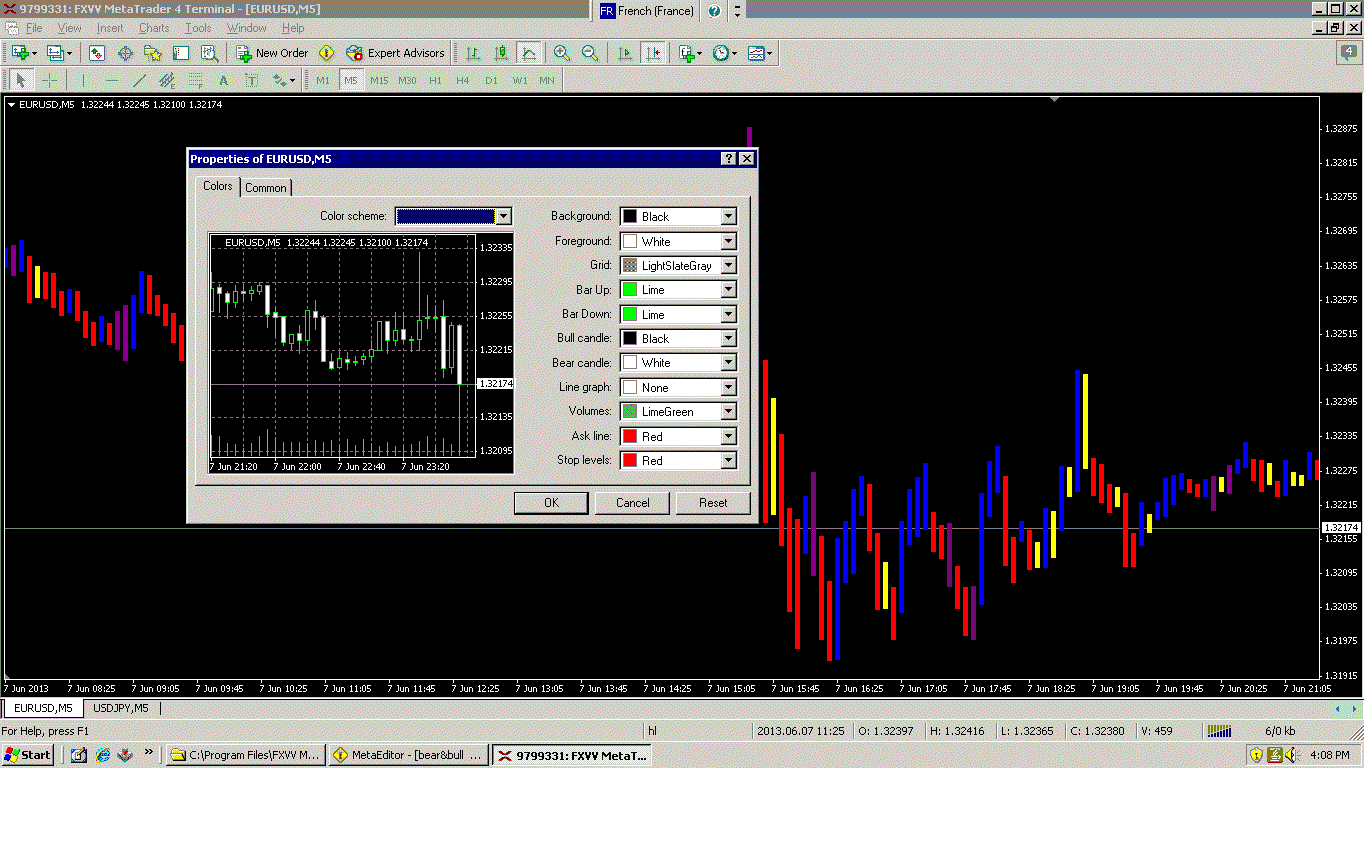Open the Foreground color dropdown

(x=728, y=241)
